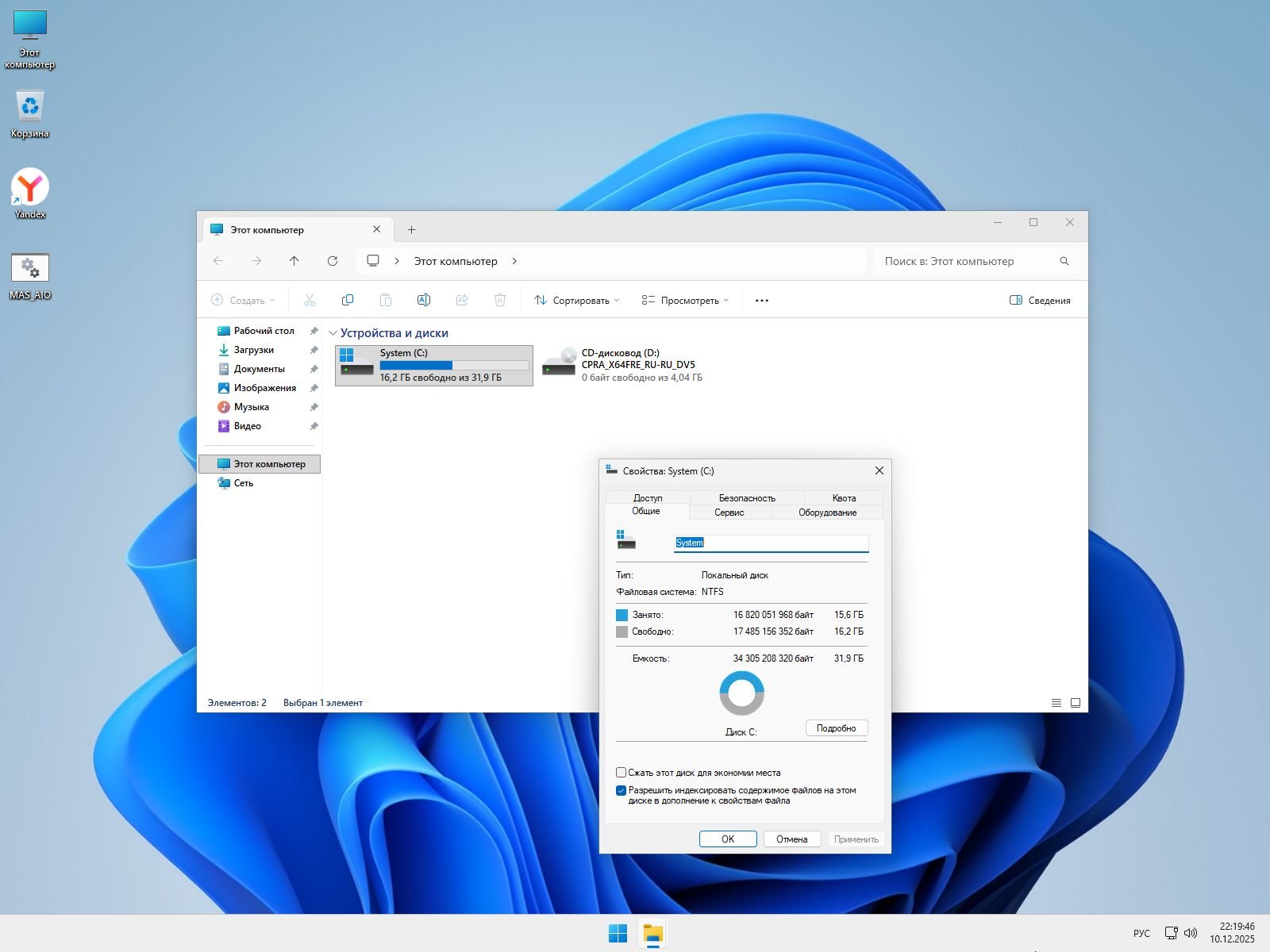Click the System disk label input field
1270x952 pixels.
[x=770, y=543]
